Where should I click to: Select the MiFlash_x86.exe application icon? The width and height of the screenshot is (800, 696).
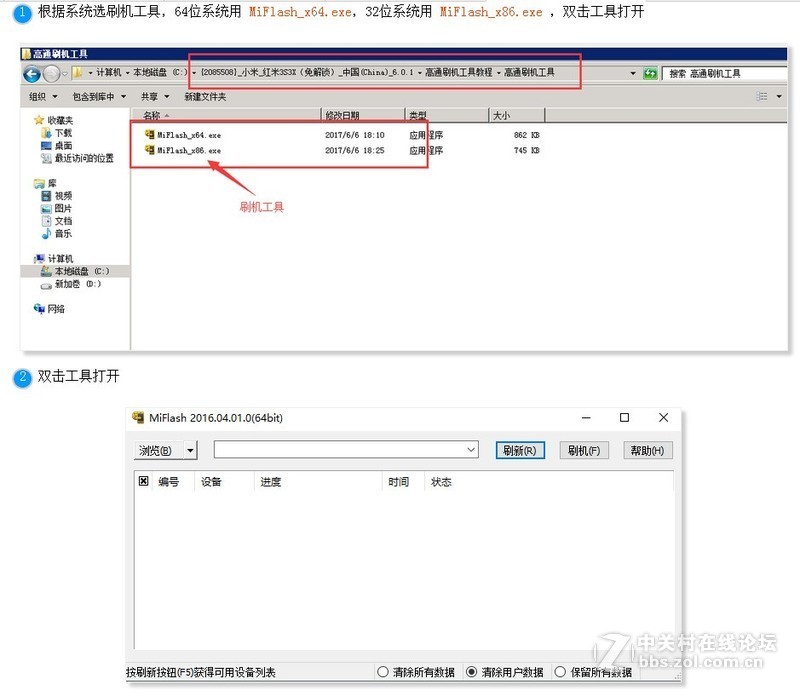(x=148, y=151)
